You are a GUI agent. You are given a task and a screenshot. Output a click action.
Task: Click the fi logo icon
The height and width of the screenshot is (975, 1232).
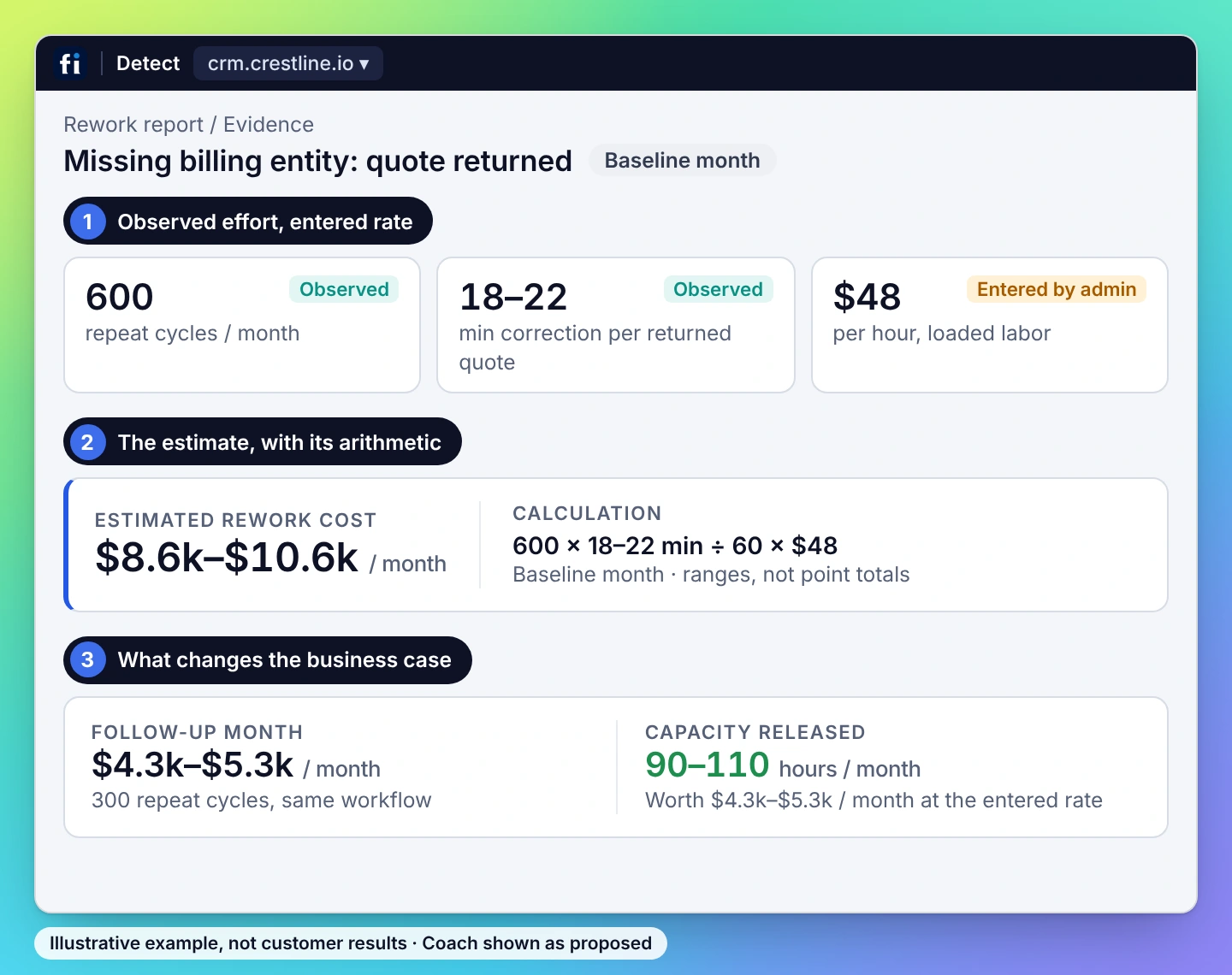[70, 63]
